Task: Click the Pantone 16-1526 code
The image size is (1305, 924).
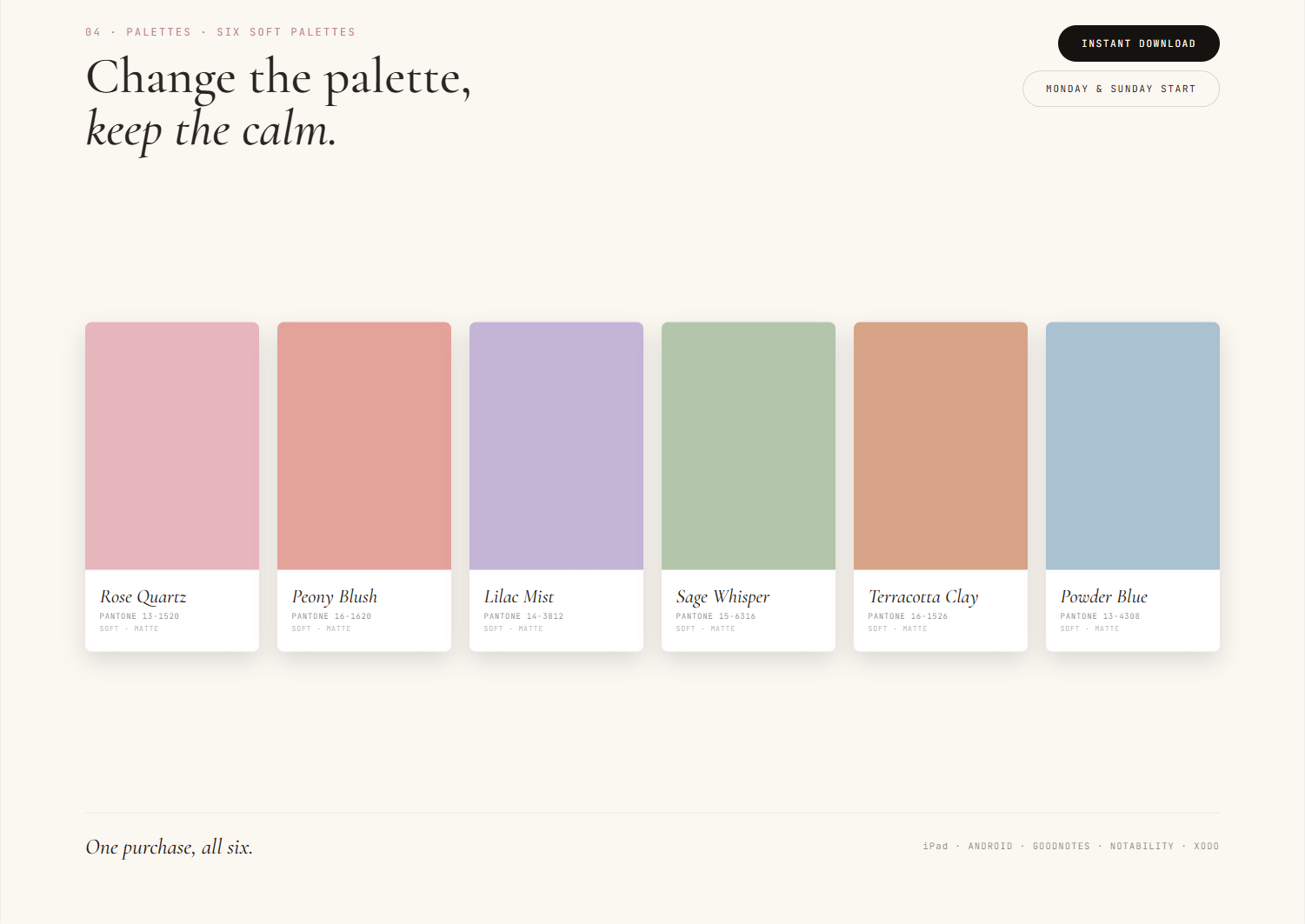Action: coord(908,616)
